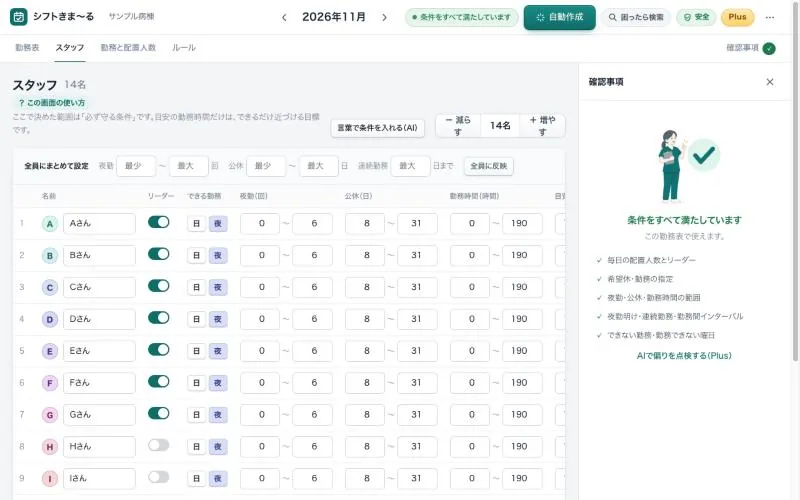Click the 条件をすべて満たしています status pill
The height and width of the screenshot is (500, 800).
[462, 17]
